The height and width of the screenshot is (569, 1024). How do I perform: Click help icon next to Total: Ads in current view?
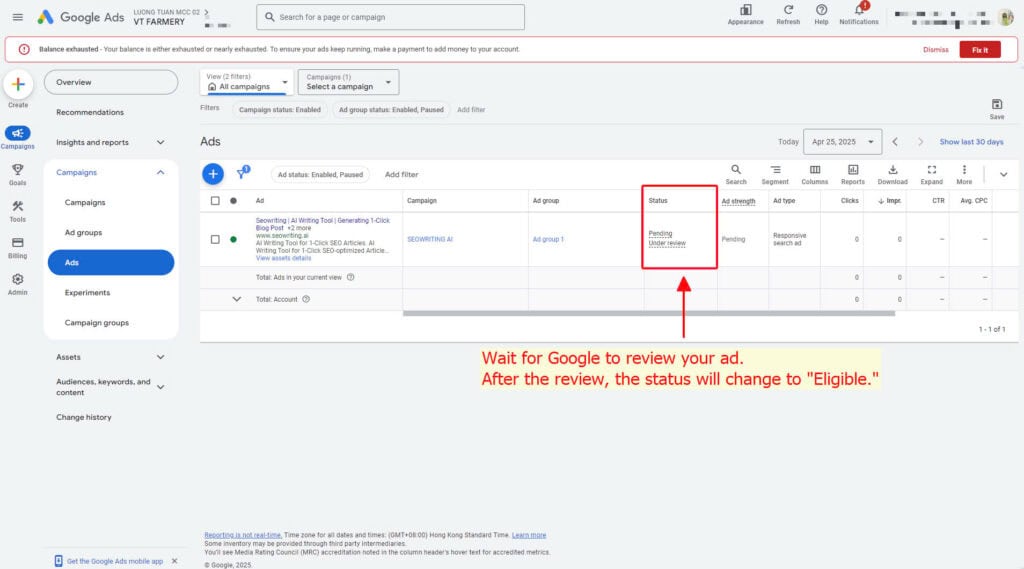tap(351, 277)
